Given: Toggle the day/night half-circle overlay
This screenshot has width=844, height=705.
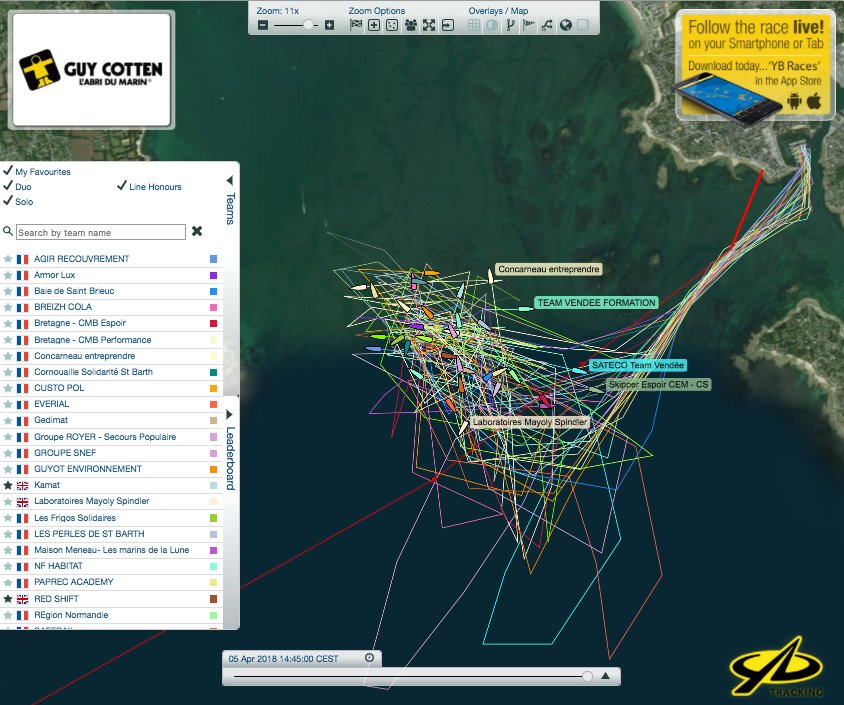Looking at the screenshot, I should point(492,25).
